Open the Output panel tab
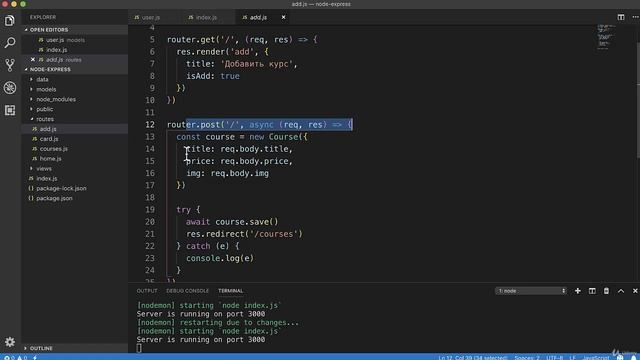The image size is (640, 360). 147,291
